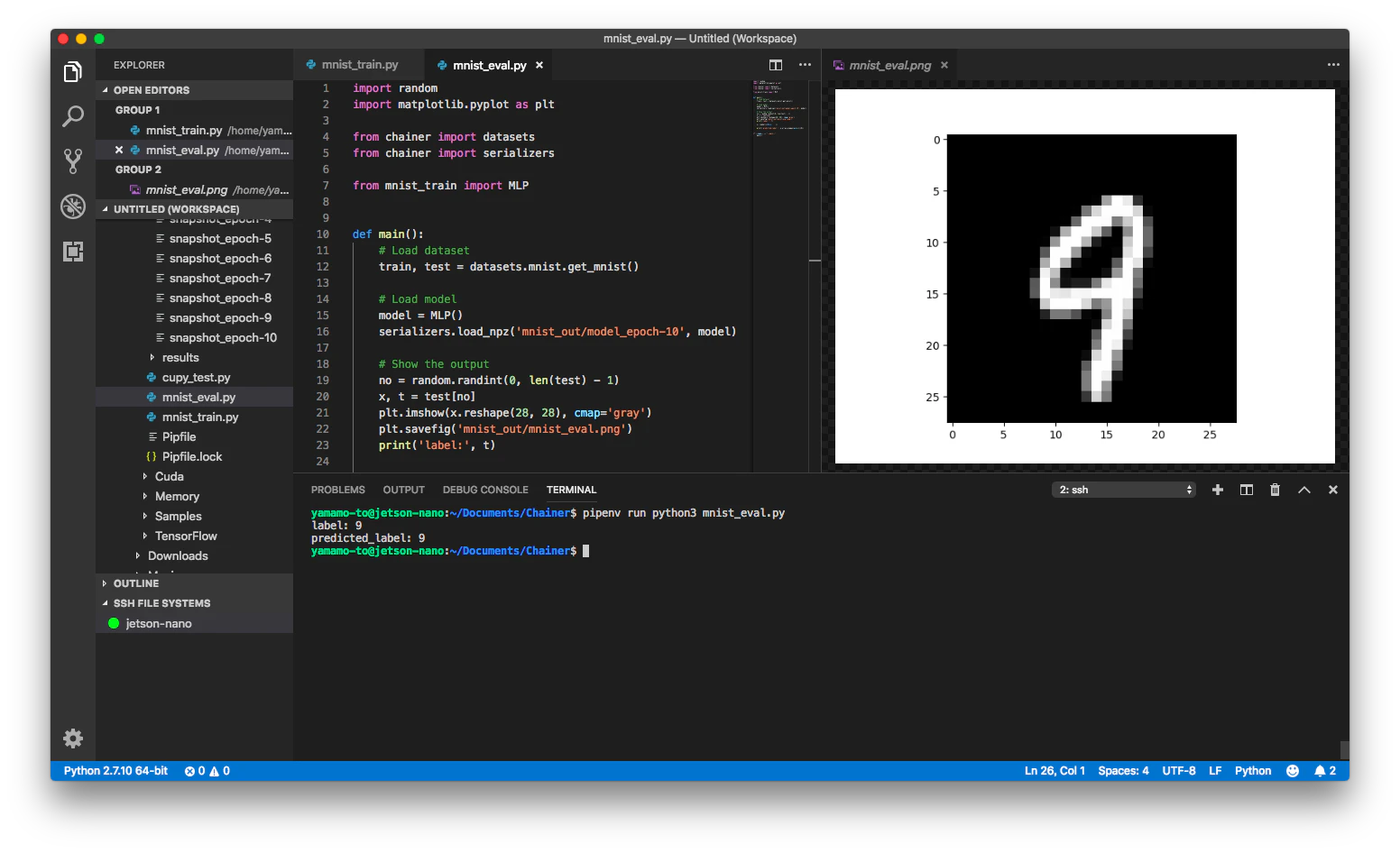1400x853 pixels.
Task: Open the Debug view icon
Action: tap(73, 206)
